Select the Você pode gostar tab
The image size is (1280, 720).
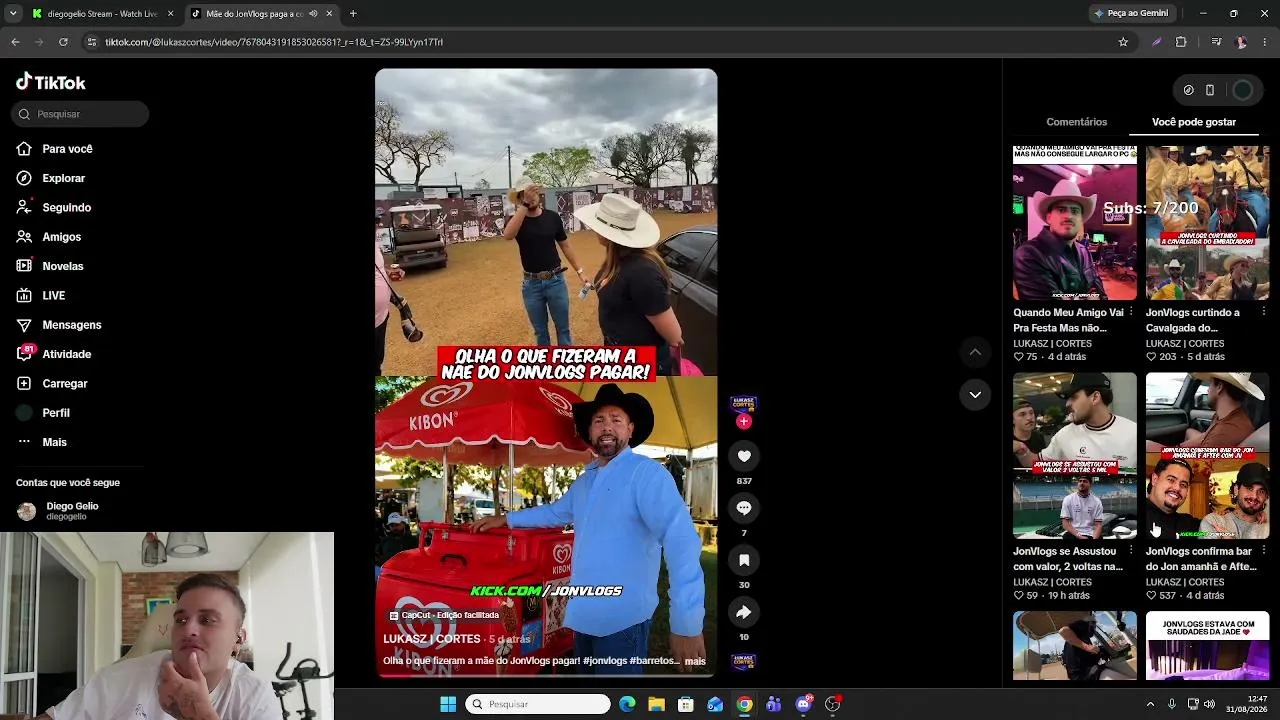pos(1194,122)
